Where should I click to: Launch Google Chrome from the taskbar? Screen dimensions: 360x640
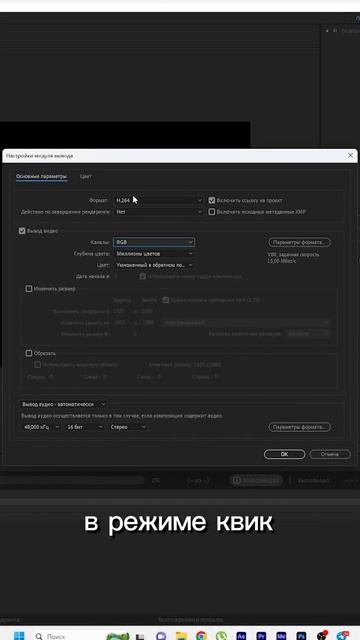coord(201,636)
